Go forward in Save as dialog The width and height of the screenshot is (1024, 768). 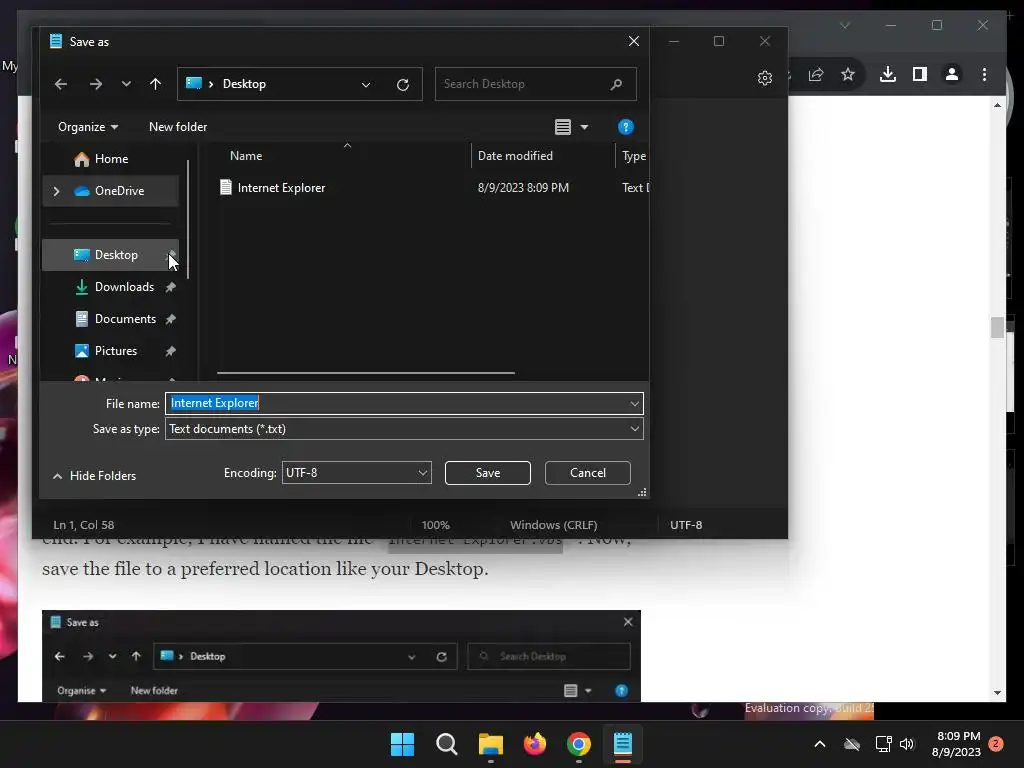[95, 84]
